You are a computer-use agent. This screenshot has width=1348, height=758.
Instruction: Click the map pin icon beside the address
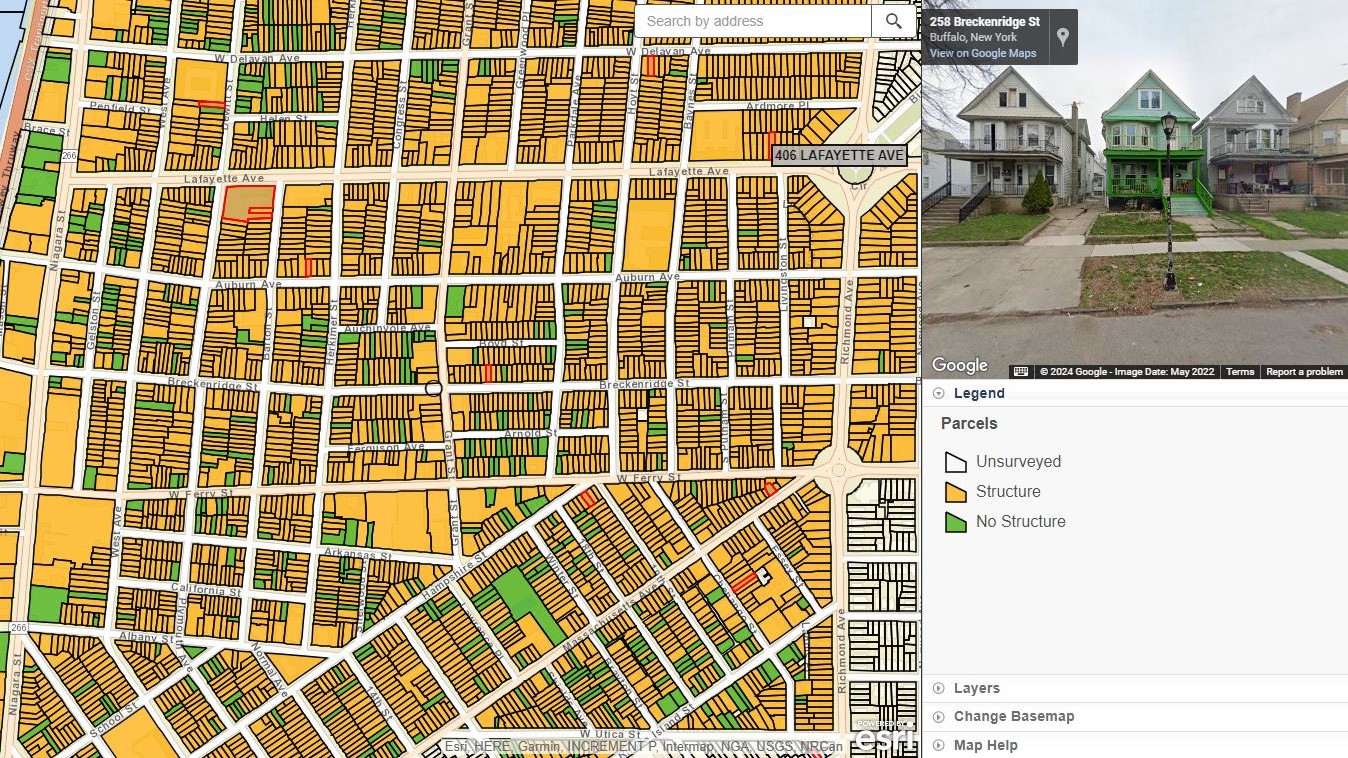pyautogui.click(x=1062, y=36)
